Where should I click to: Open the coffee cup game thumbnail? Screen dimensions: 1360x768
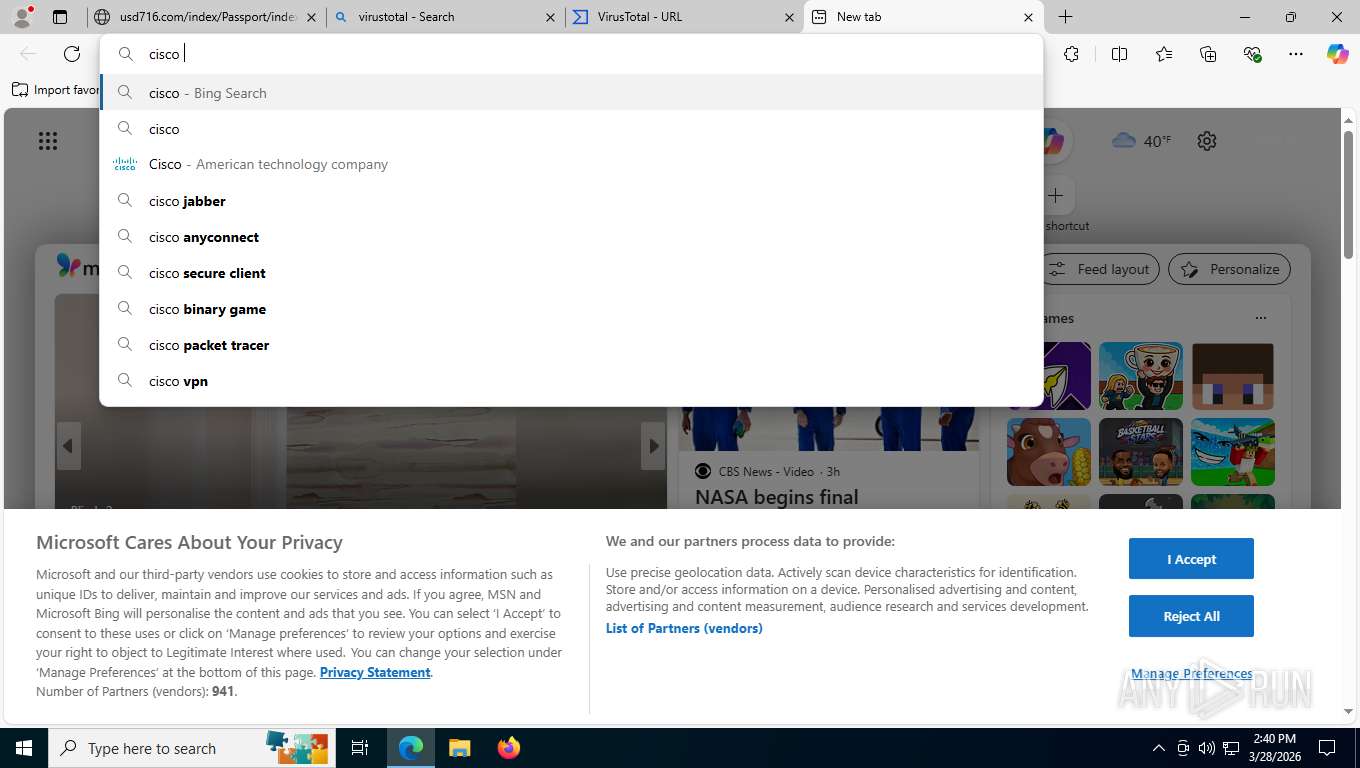(1141, 376)
